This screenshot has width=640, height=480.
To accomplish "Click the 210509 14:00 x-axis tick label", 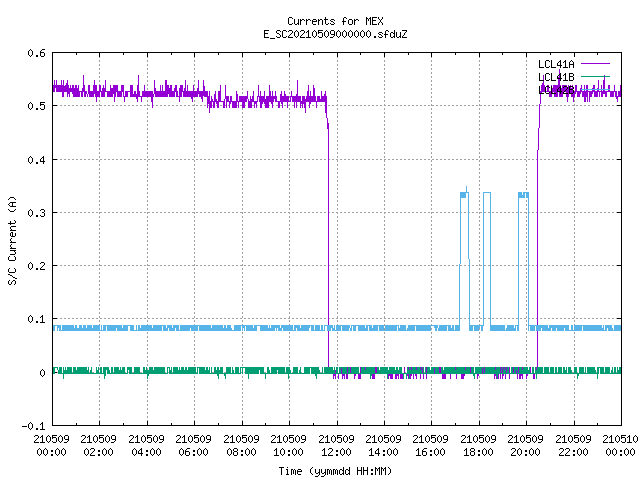I will pos(383,446).
